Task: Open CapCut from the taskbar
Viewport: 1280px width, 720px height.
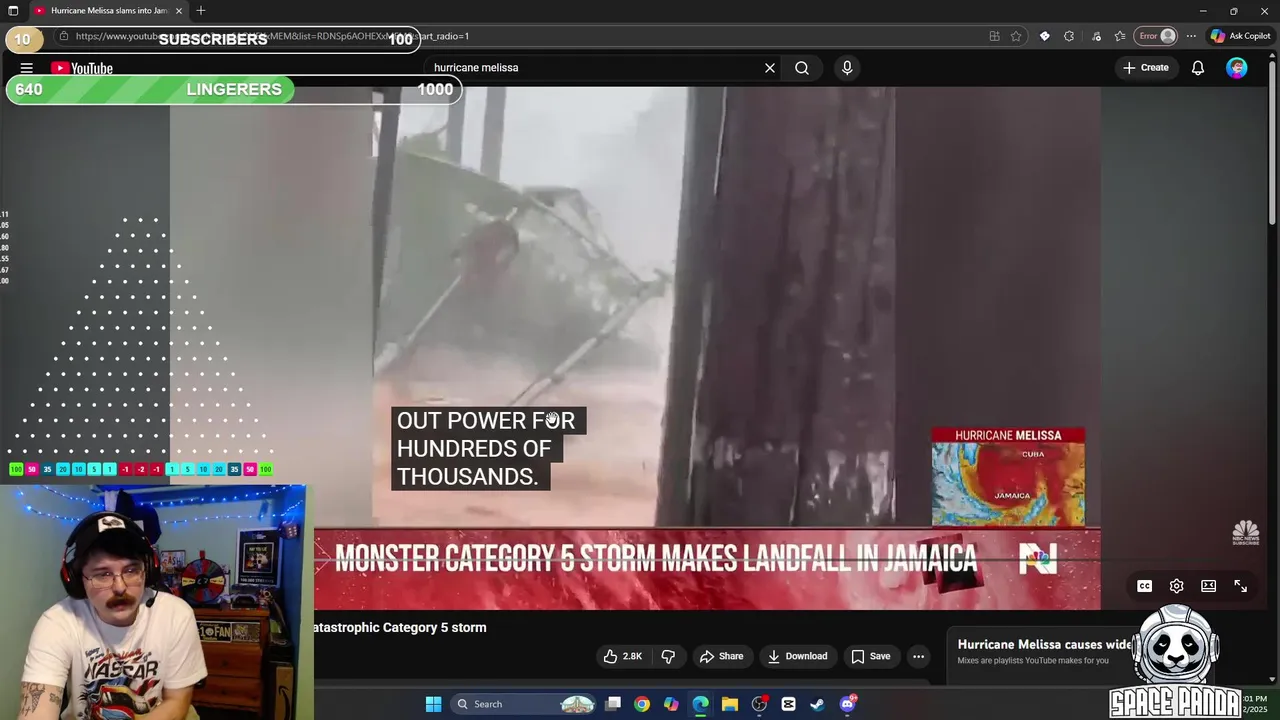Action: [x=788, y=704]
